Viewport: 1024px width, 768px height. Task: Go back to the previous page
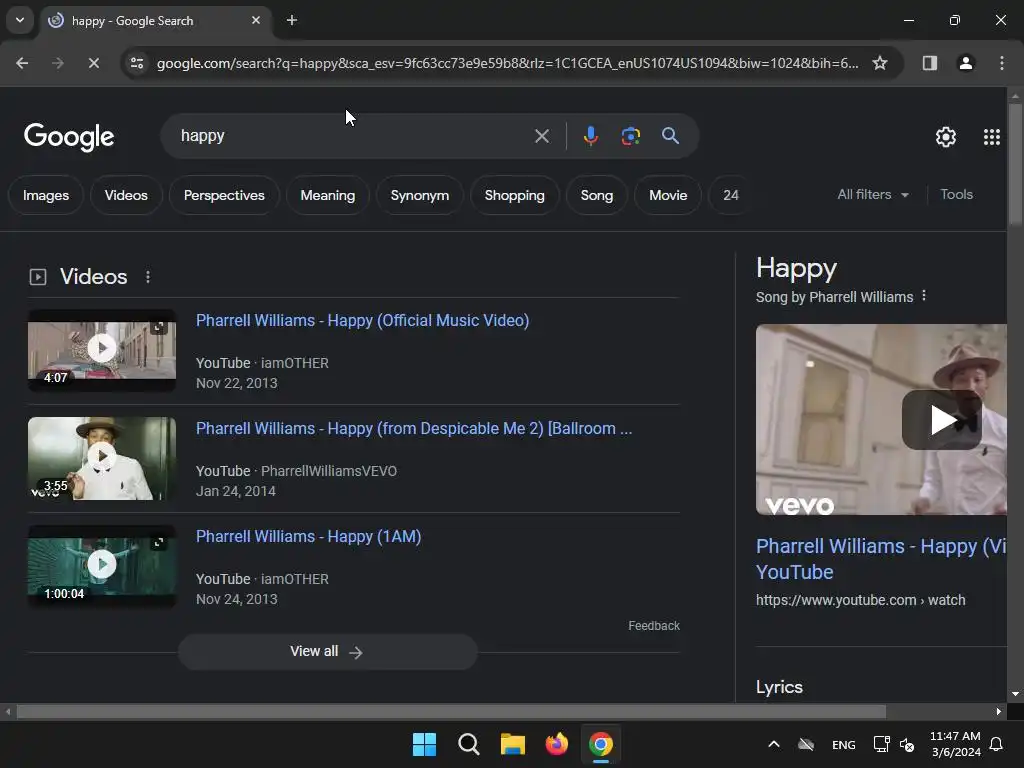point(22,63)
